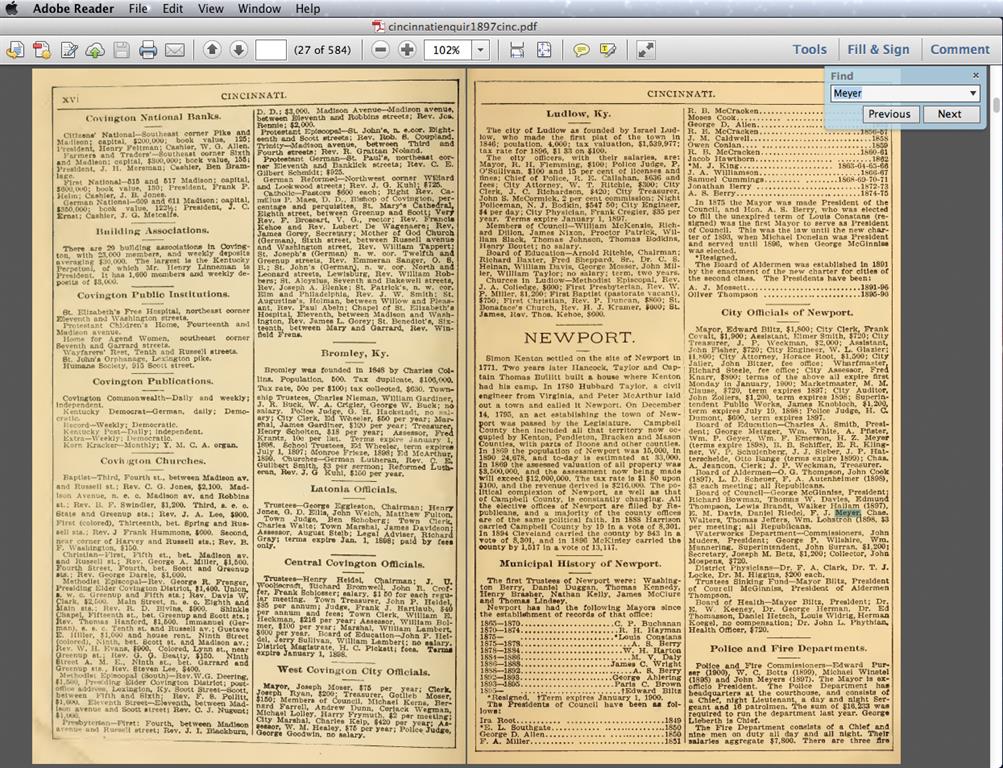
Task: Go to previous page with up arrow
Action: click(x=212, y=49)
